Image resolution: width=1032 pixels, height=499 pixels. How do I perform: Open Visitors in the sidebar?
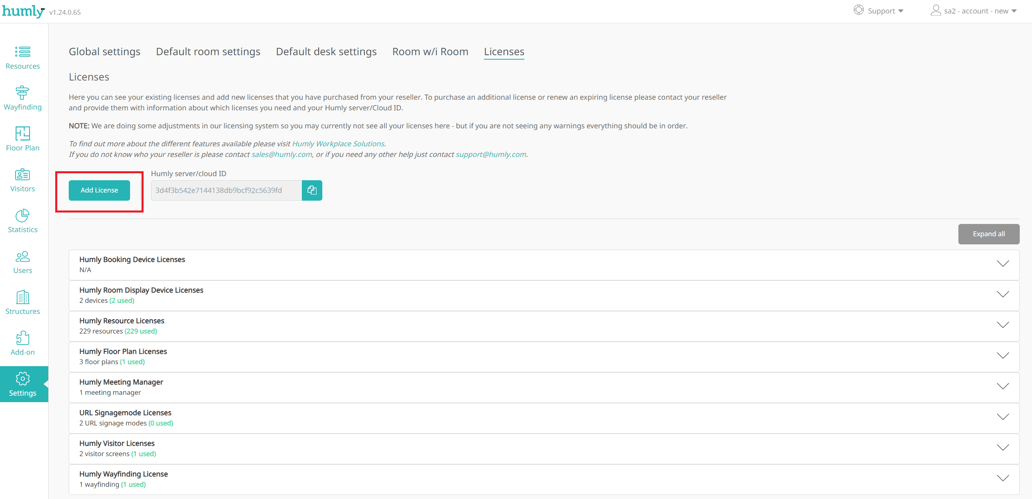tap(23, 180)
